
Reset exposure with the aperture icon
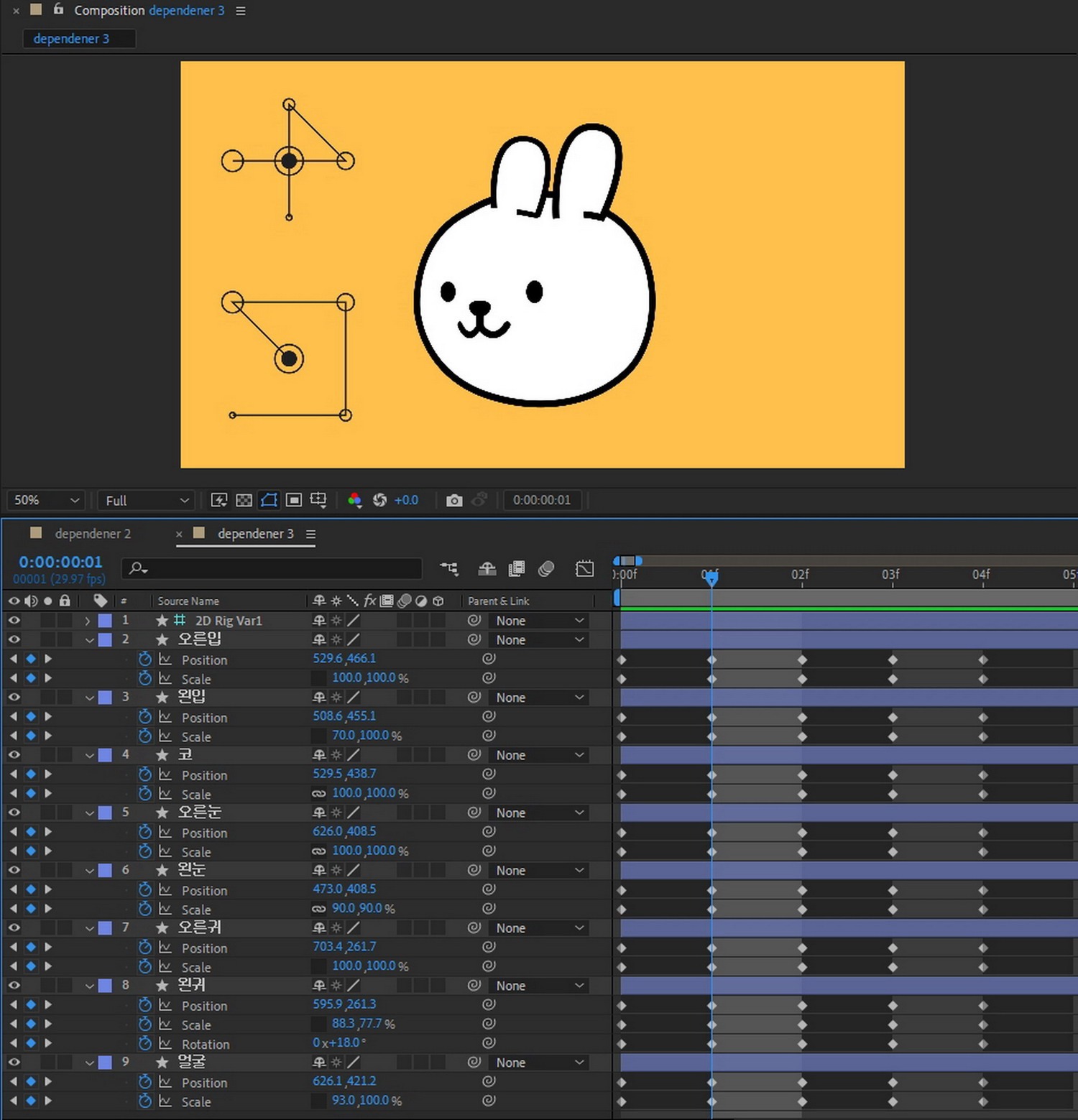(379, 500)
